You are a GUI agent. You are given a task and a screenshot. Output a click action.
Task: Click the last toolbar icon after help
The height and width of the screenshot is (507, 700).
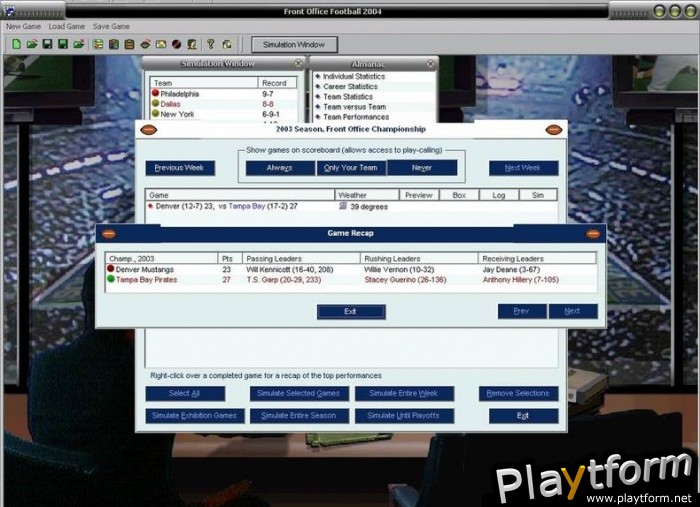pyautogui.click(x=227, y=44)
